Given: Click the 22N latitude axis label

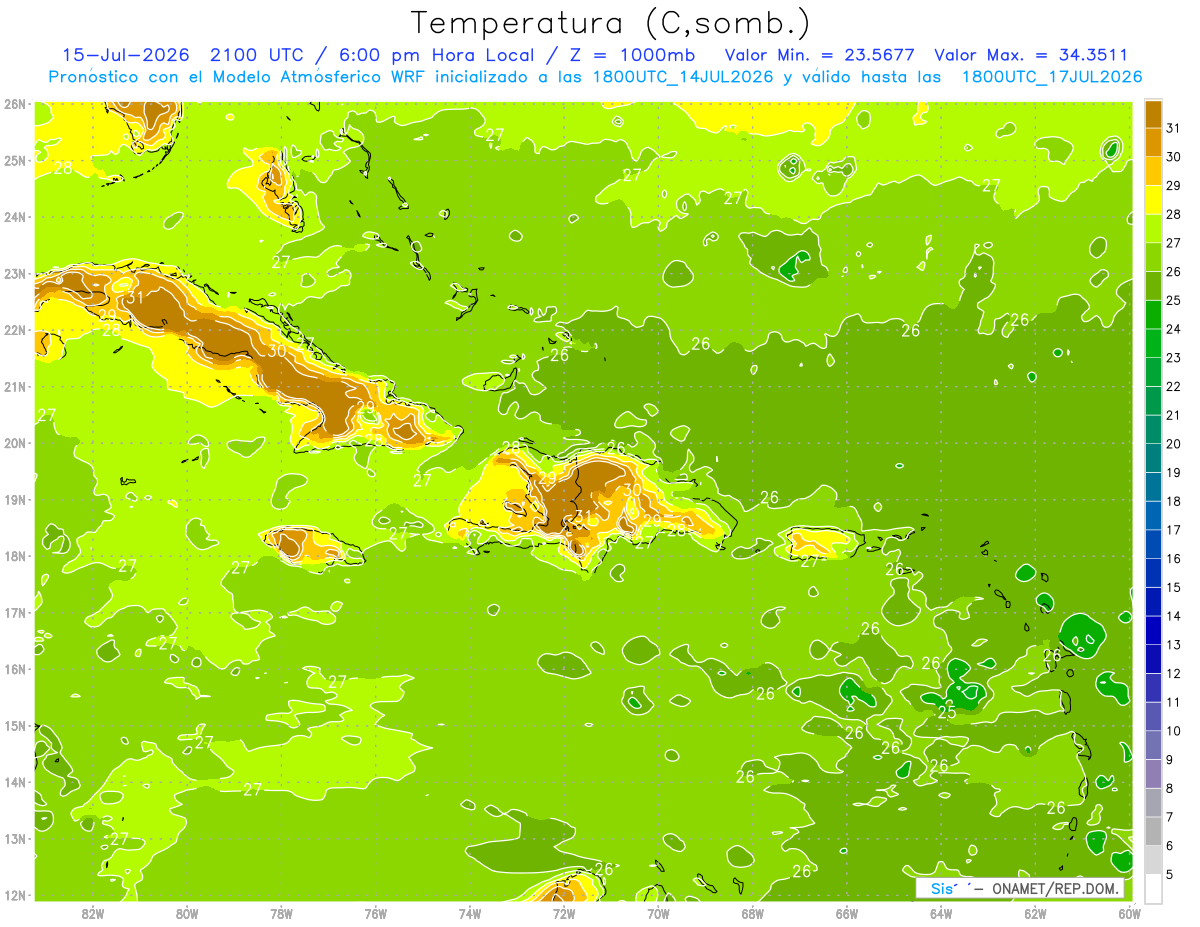Looking at the screenshot, I should (15, 330).
